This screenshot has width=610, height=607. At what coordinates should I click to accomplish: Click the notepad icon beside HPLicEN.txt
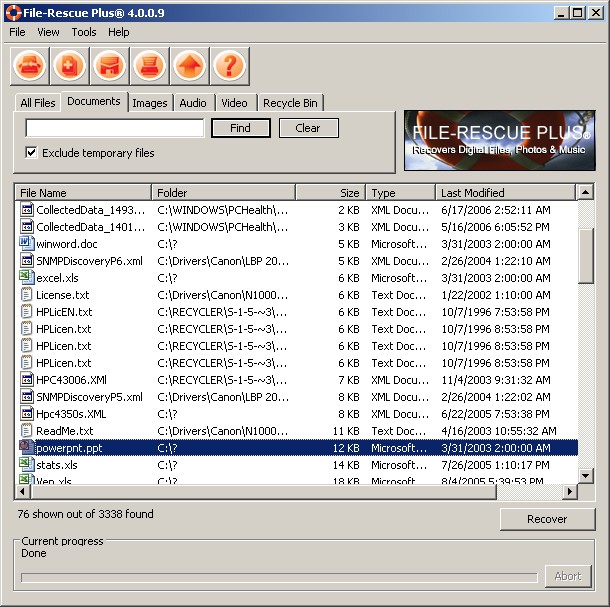coord(26,312)
